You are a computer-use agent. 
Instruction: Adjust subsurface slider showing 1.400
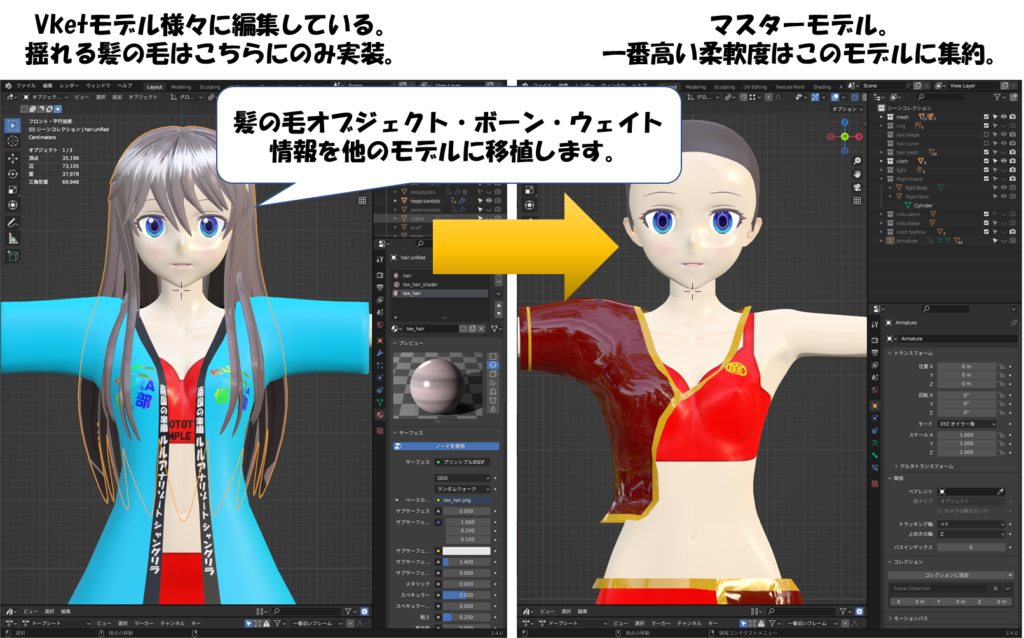[466, 562]
